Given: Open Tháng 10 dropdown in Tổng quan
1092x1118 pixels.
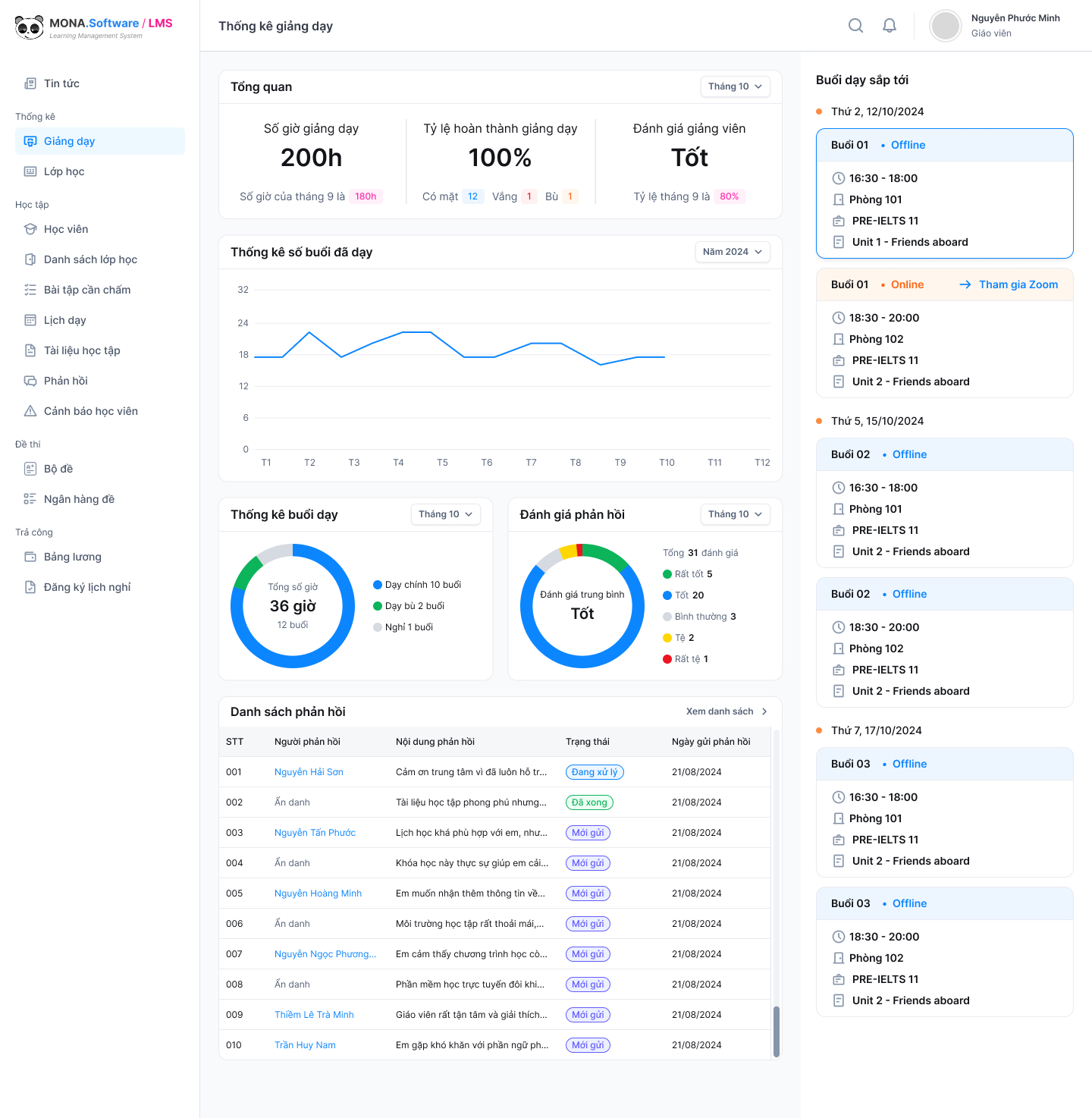Looking at the screenshot, I should coord(735,86).
